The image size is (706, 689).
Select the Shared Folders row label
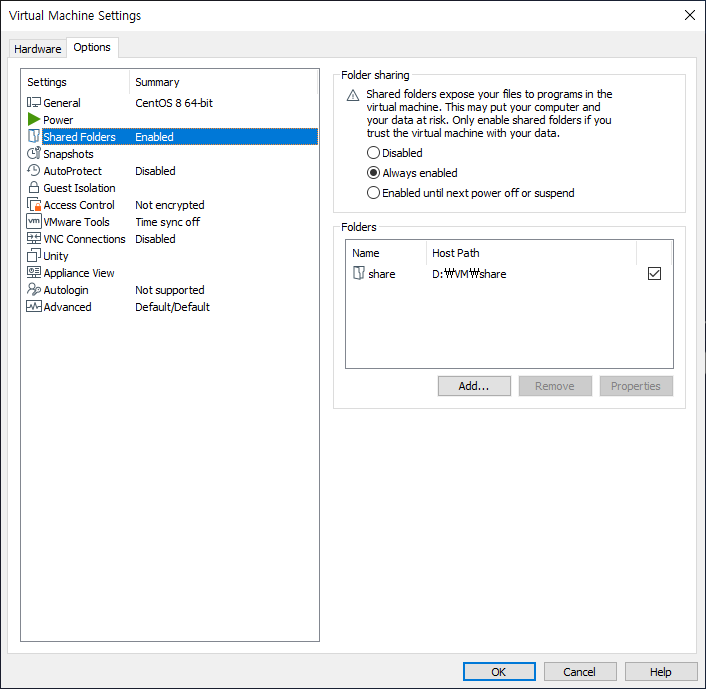tap(79, 137)
